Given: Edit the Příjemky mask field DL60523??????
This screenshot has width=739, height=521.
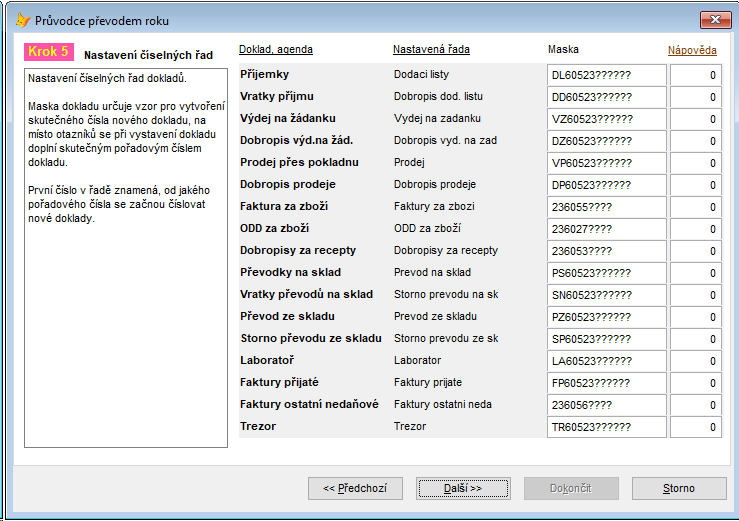Looking at the screenshot, I should [x=607, y=75].
